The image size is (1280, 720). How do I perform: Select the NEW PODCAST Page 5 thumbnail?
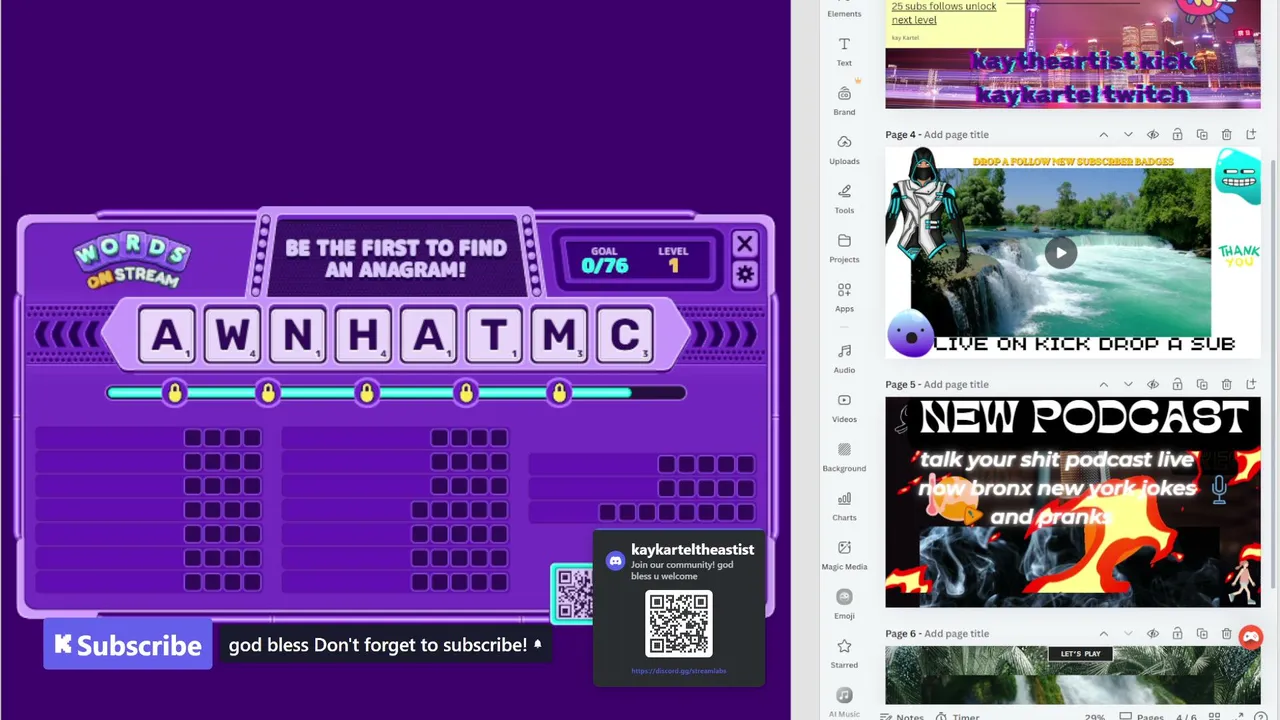coord(1073,502)
